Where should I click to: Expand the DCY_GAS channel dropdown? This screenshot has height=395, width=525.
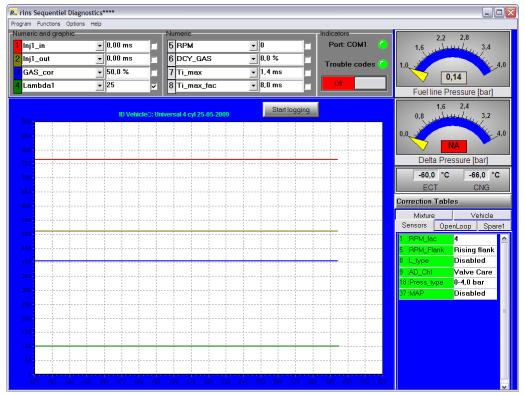(253, 59)
